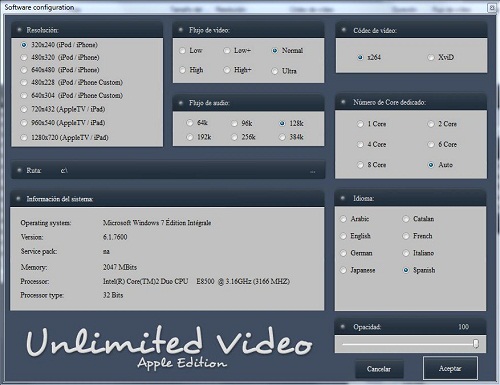Select 320x240 (iPod / iPhone) resolution

click(x=24, y=45)
